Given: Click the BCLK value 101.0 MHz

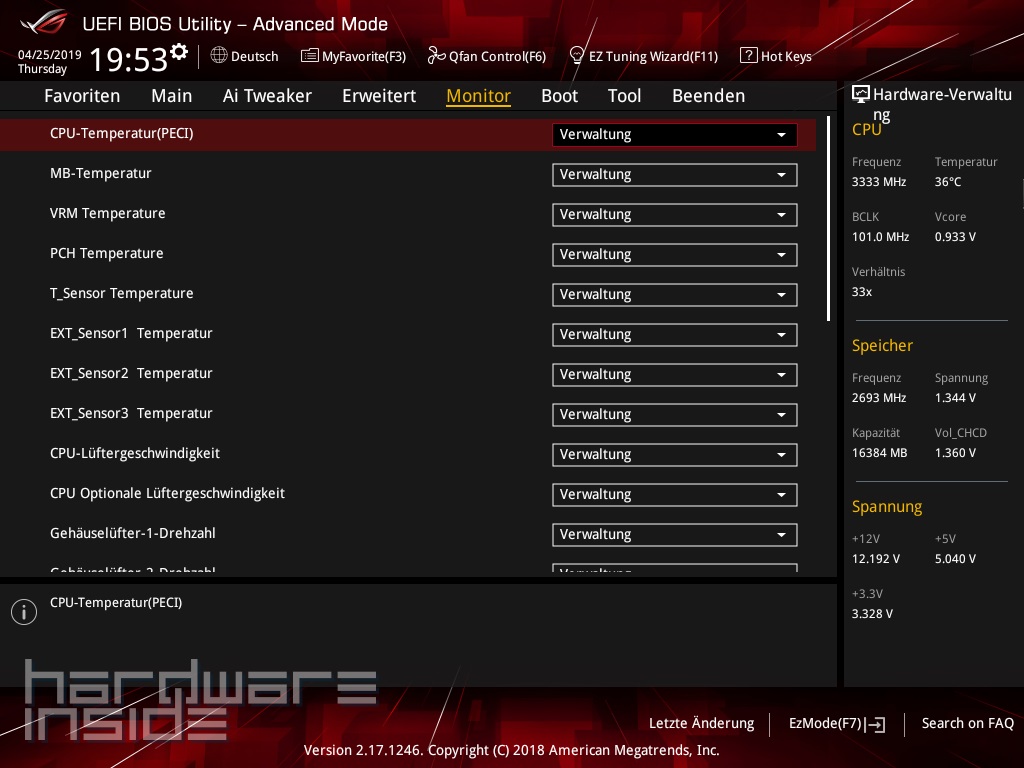Looking at the screenshot, I should point(880,237).
